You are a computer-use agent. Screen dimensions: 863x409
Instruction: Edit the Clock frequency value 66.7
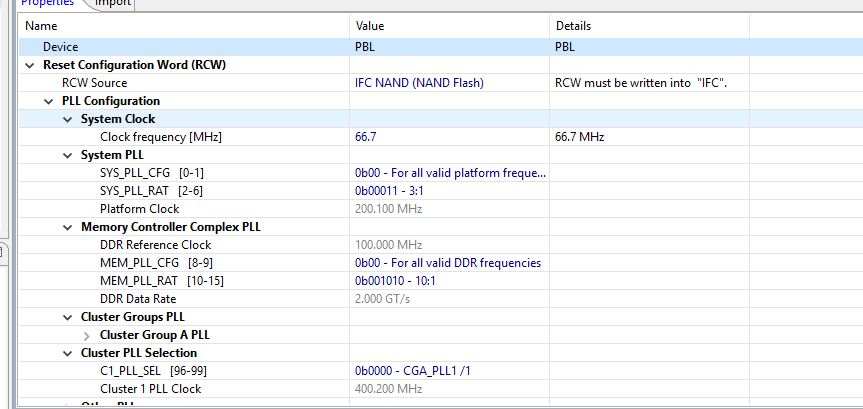coord(449,137)
